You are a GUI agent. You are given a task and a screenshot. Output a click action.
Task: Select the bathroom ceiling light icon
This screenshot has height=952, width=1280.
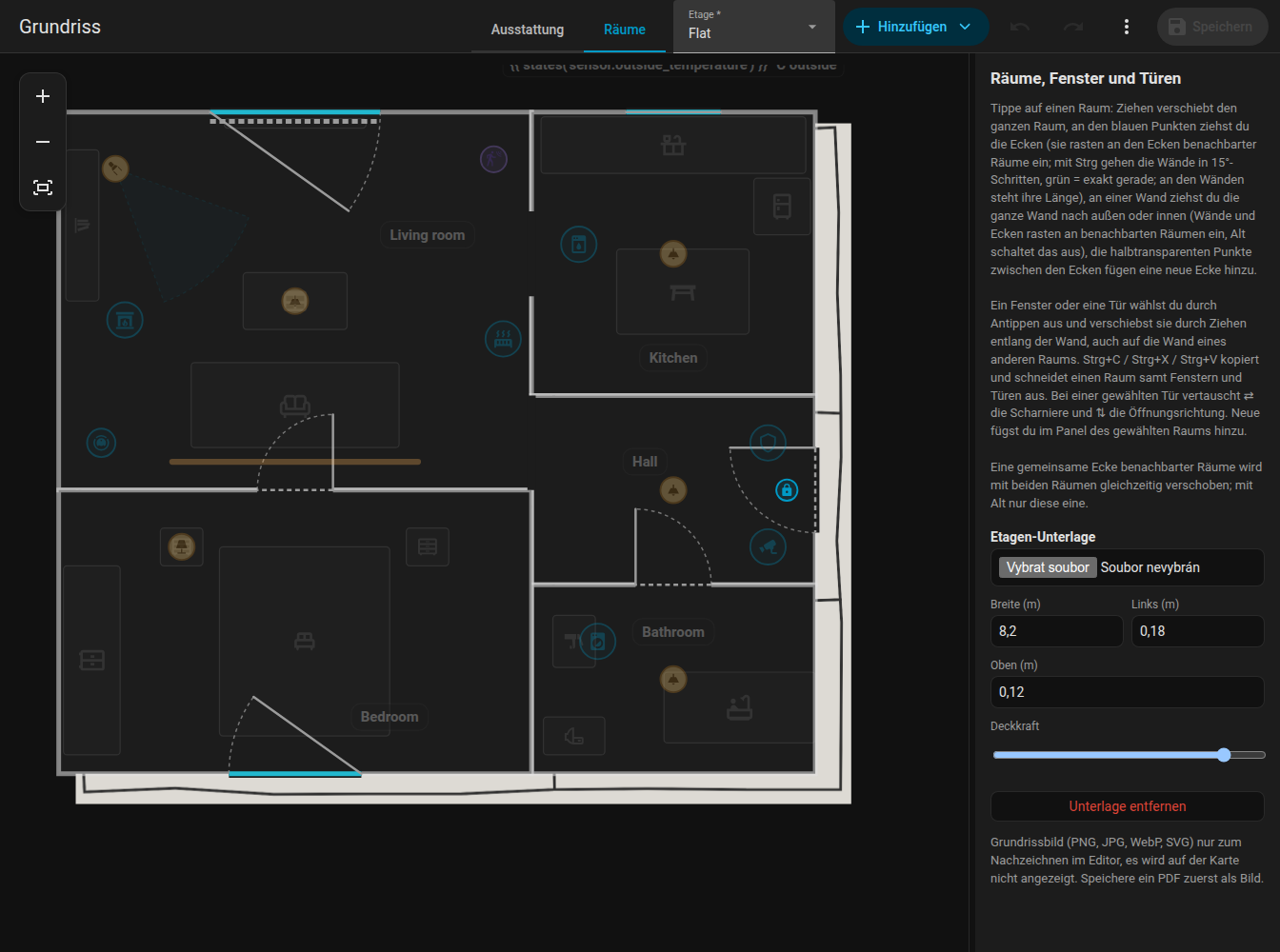673,680
